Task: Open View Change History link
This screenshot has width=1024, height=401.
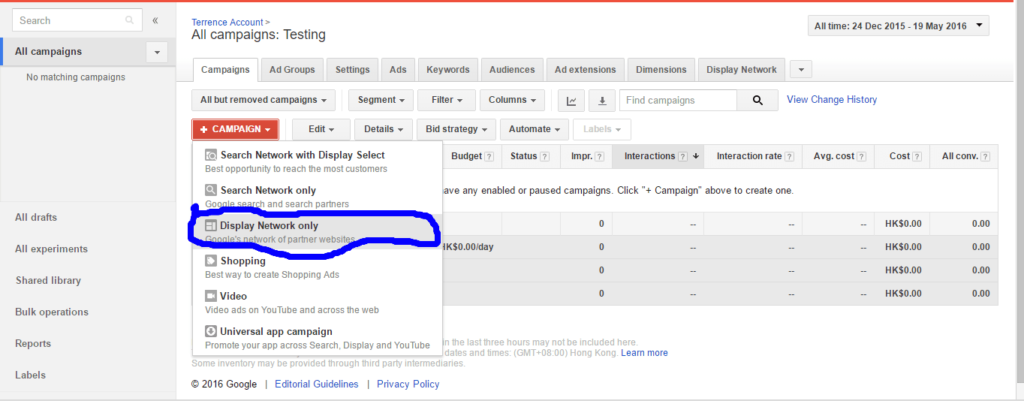Action: click(832, 100)
